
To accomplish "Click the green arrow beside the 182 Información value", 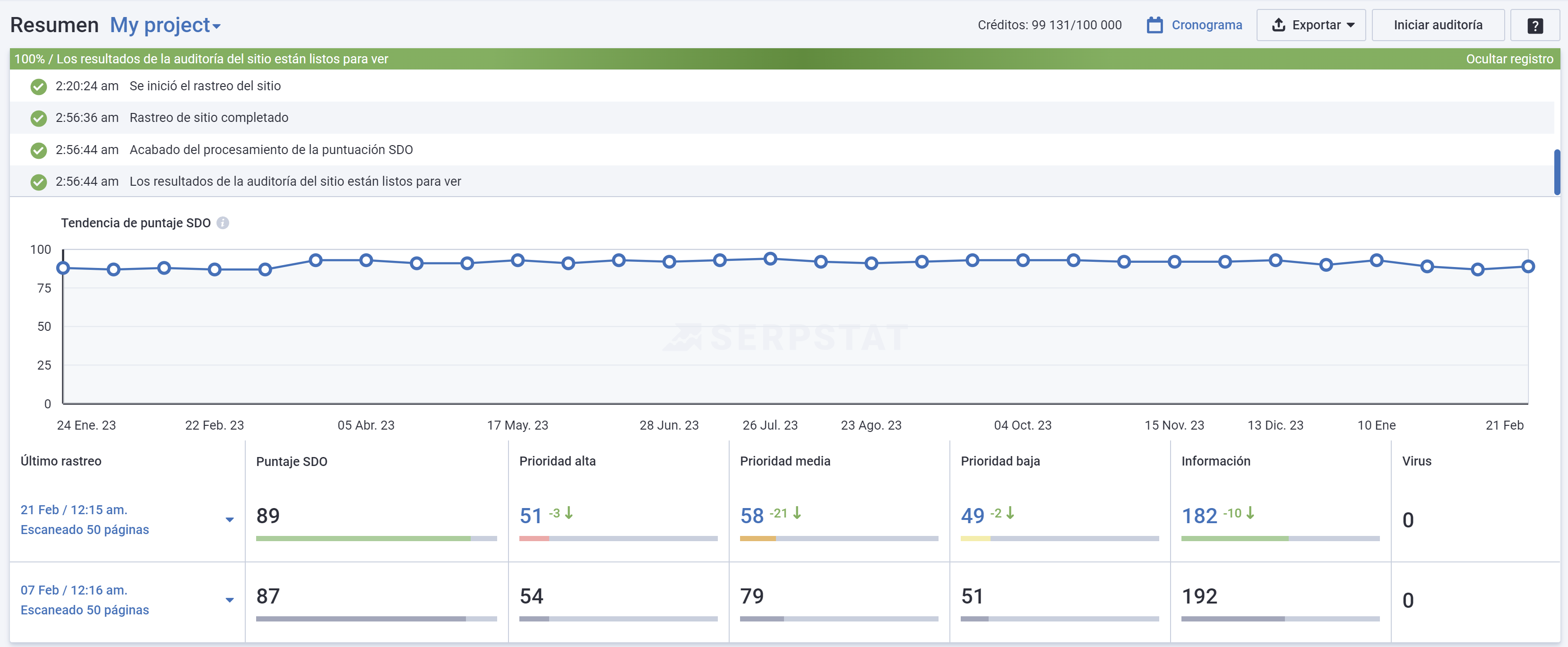I will [x=1250, y=514].
